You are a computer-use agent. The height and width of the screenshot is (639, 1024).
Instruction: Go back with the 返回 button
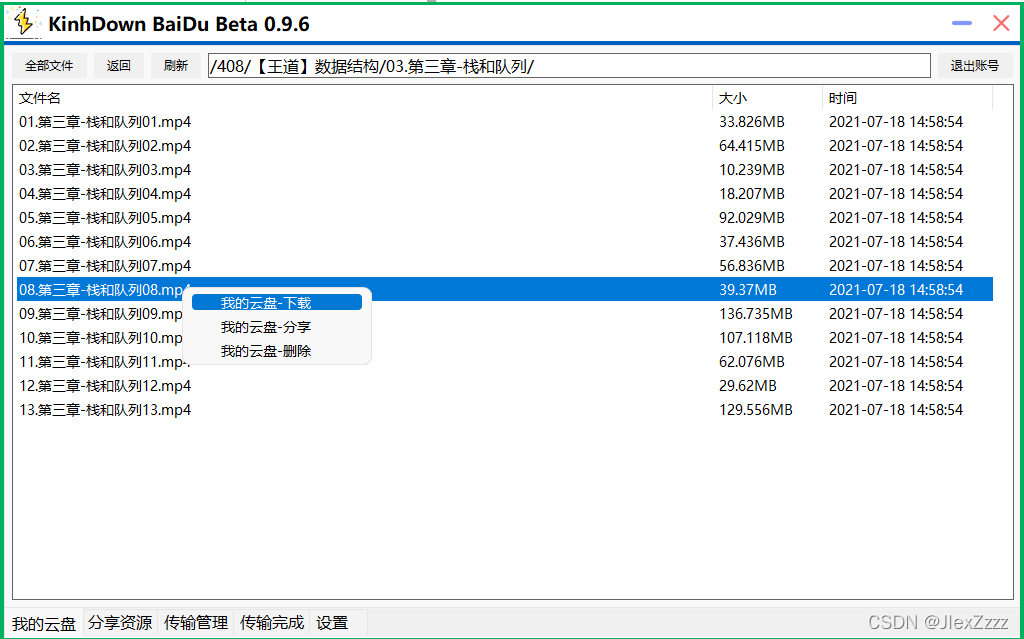coord(119,65)
